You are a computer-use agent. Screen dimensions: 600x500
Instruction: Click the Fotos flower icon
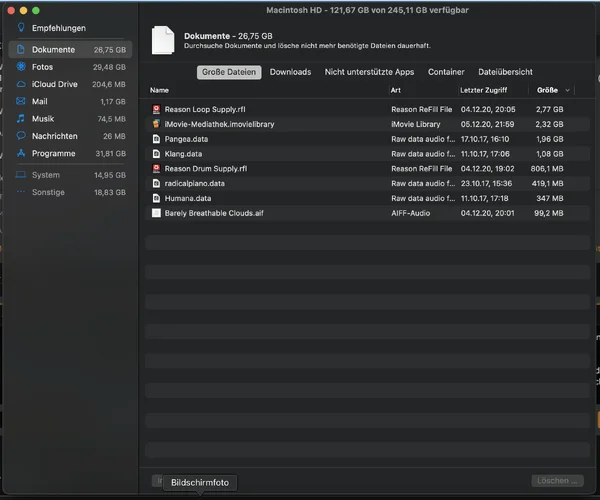[21, 67]
